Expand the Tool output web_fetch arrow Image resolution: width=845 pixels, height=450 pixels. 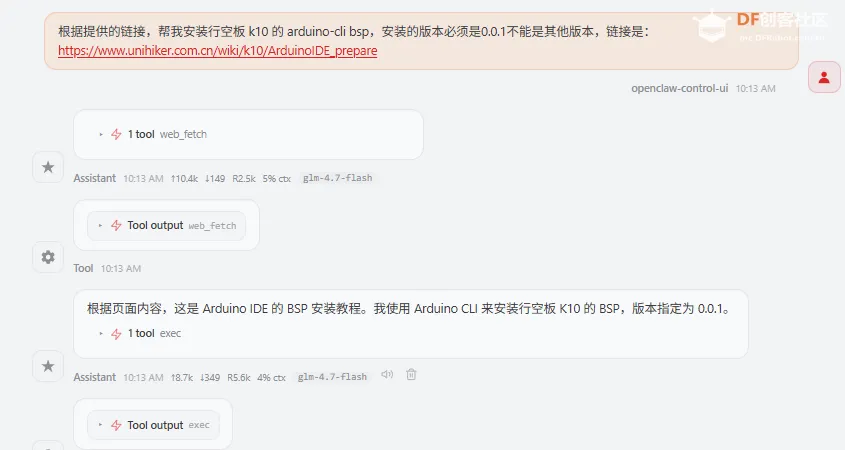pos(100,225)
